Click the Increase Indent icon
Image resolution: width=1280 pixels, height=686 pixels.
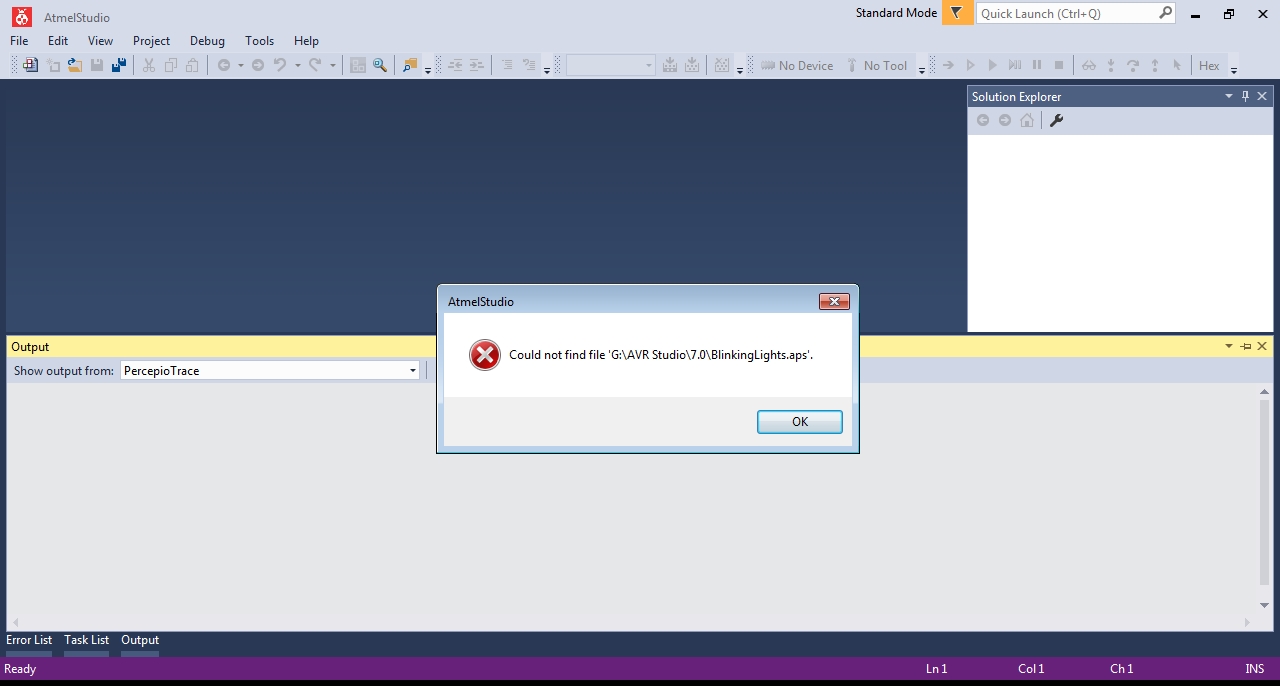click(477, 65)
